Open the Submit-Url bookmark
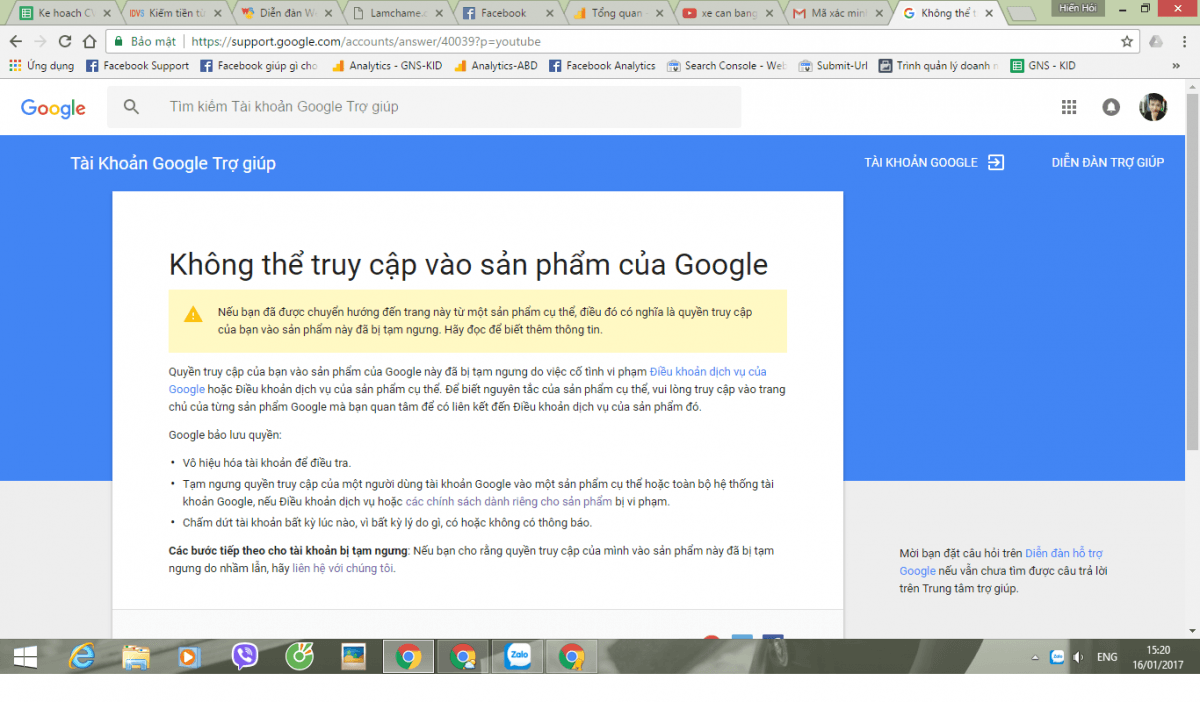Screen dimensions: 1200x702 tap(833, 66)
